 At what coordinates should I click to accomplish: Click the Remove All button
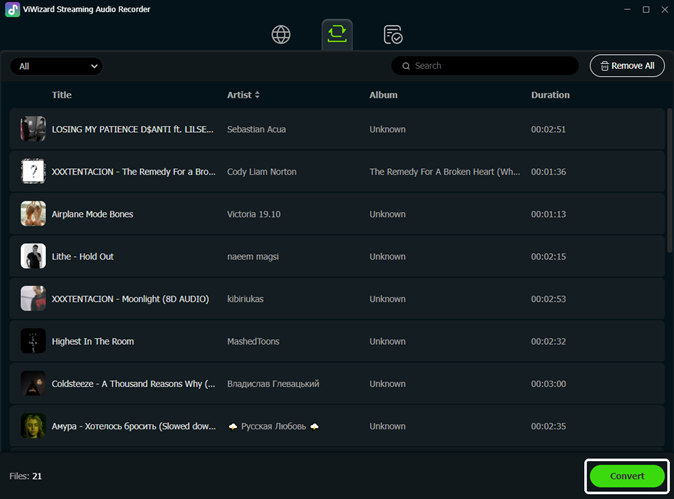click(x=627, y=66)
